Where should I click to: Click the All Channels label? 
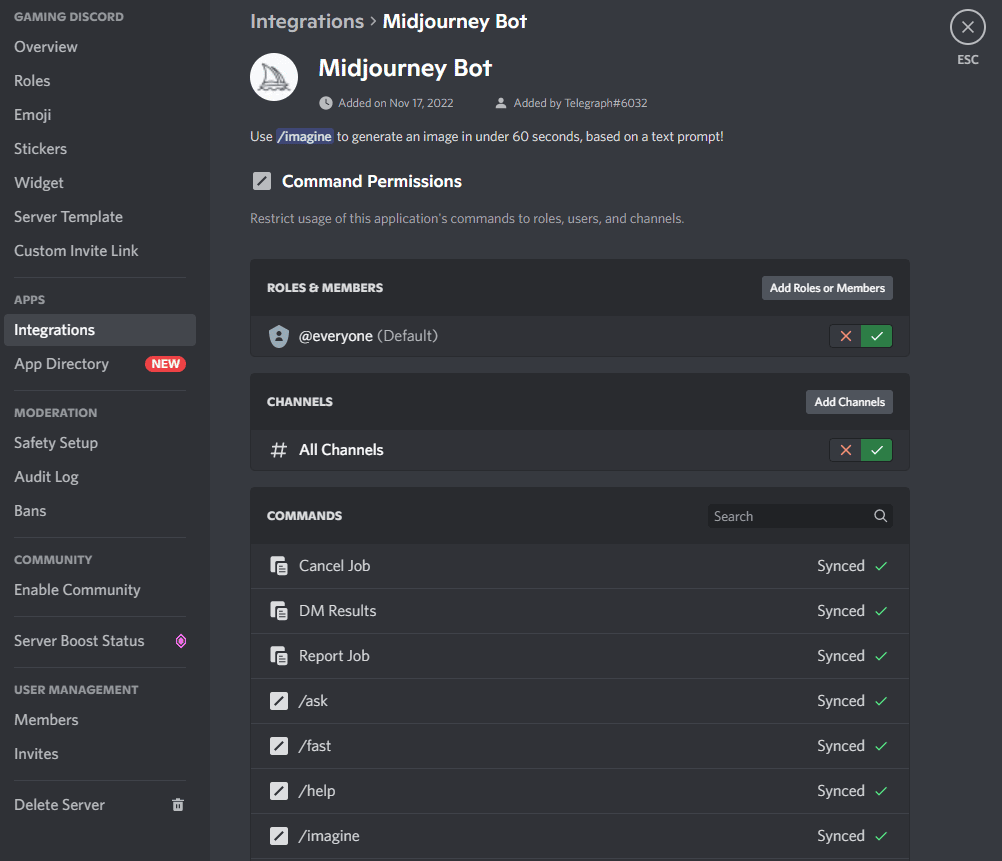pyautogui.click(x=341, y=450)
